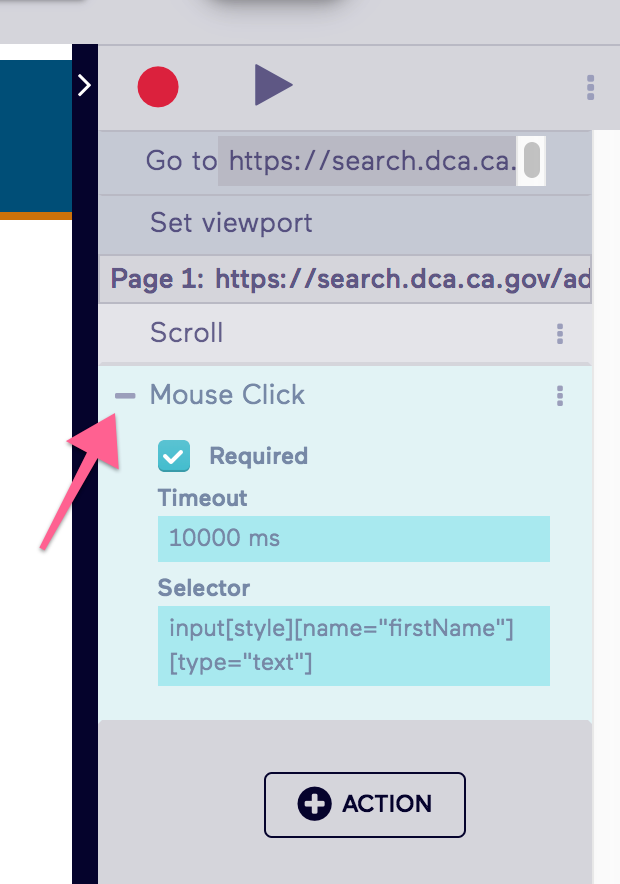Screen dimensions: 620x884
Task: Select the Go to step row
Action: 180,160
